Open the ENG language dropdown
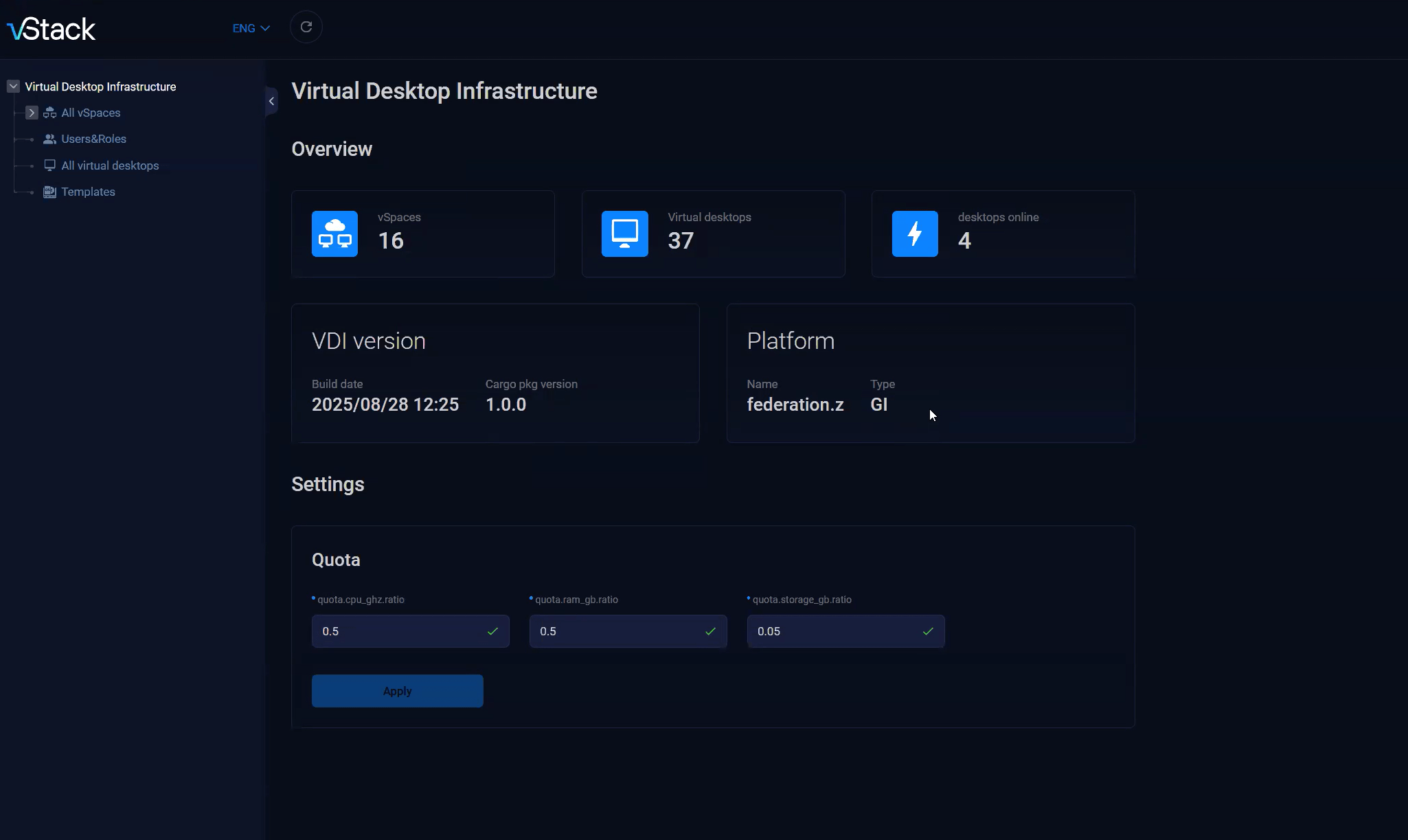1408x840 pixels. [251, 28]
